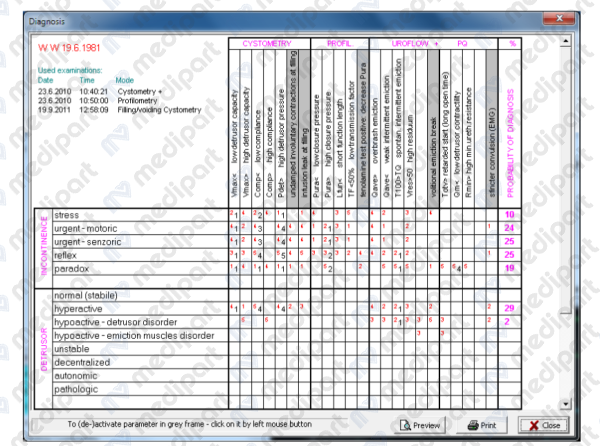600x446 pixels.
Task: Select the 'pathologic' detrusor row
Action: tap(140, 389)
